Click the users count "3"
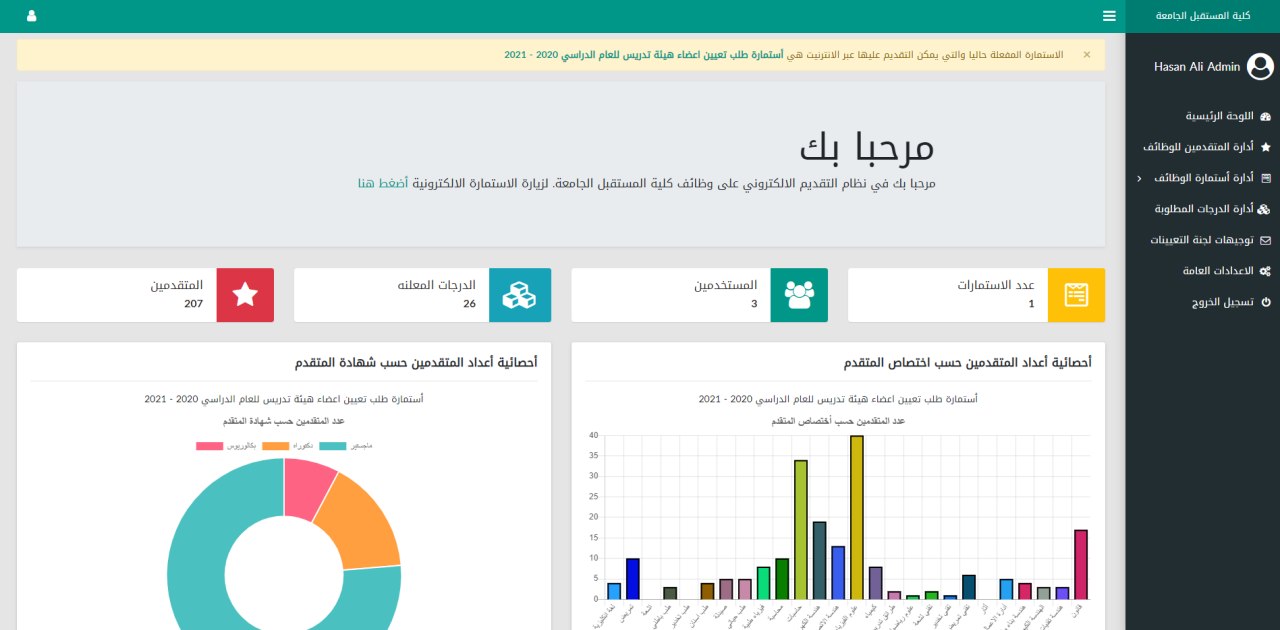The image size is (1280, 630). (754, 304)
